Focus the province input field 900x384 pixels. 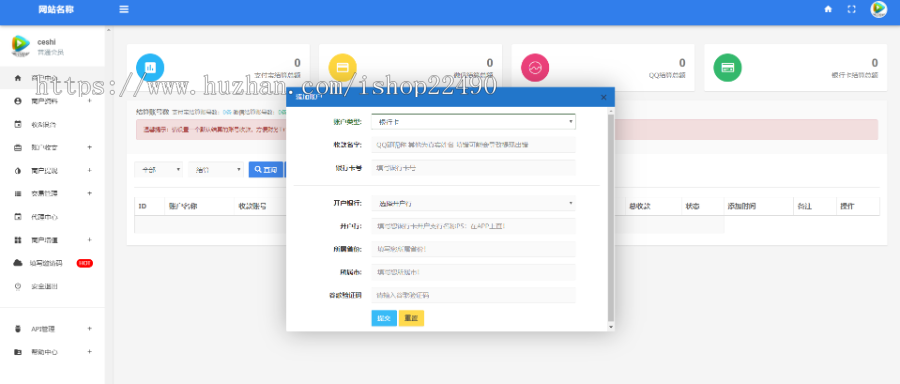point(474,249)
